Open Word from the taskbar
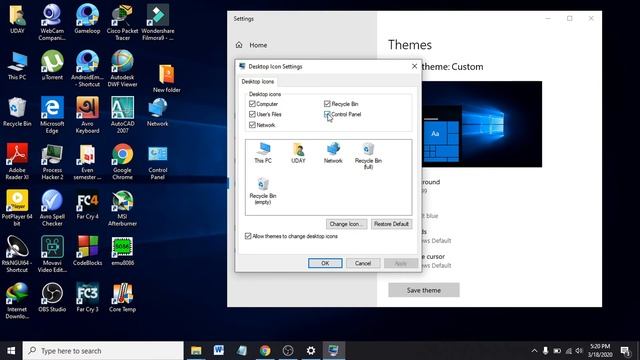 (219, 351)
